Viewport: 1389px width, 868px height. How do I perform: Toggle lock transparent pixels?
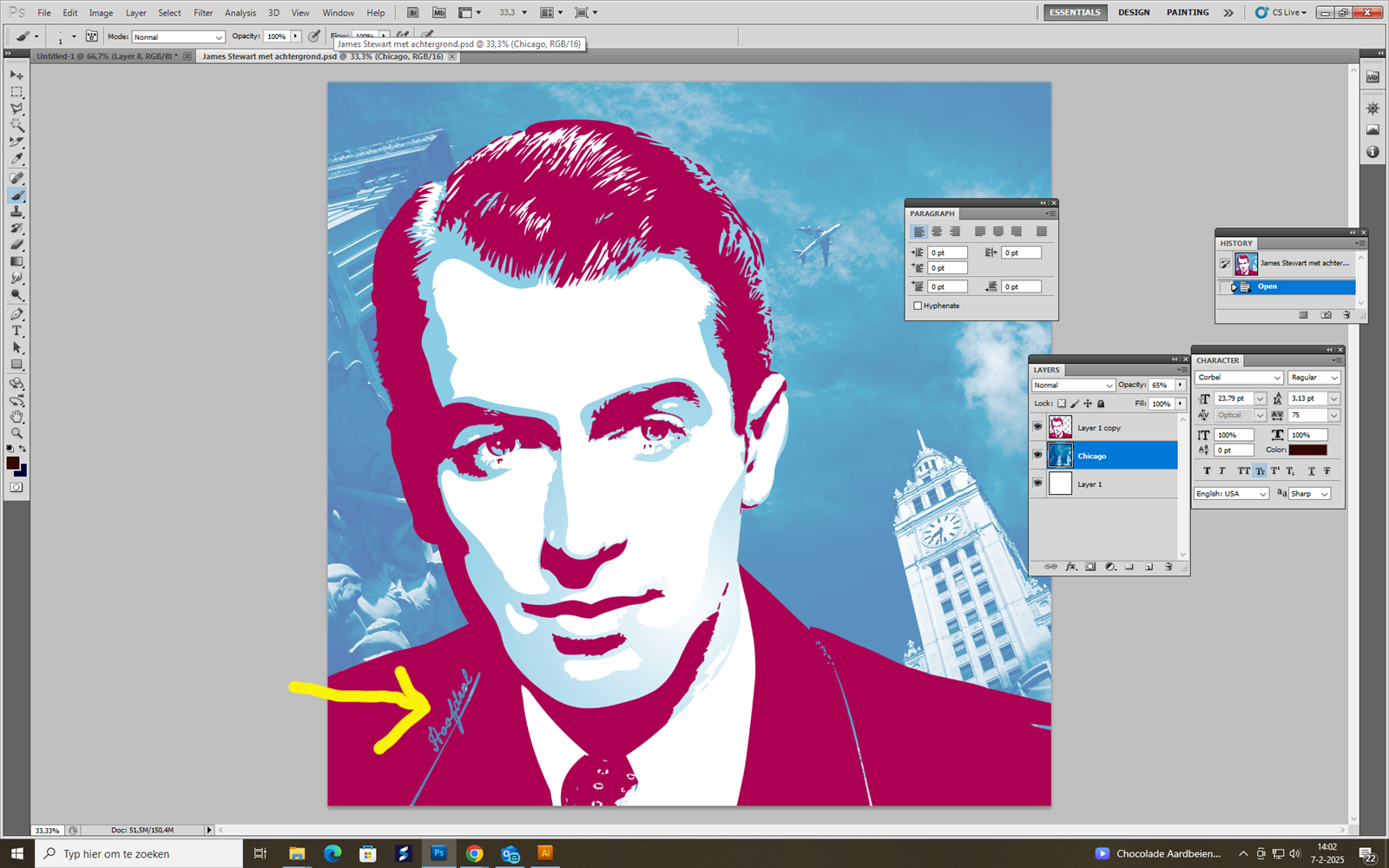pyautogui.click(x=1062, y=404)
